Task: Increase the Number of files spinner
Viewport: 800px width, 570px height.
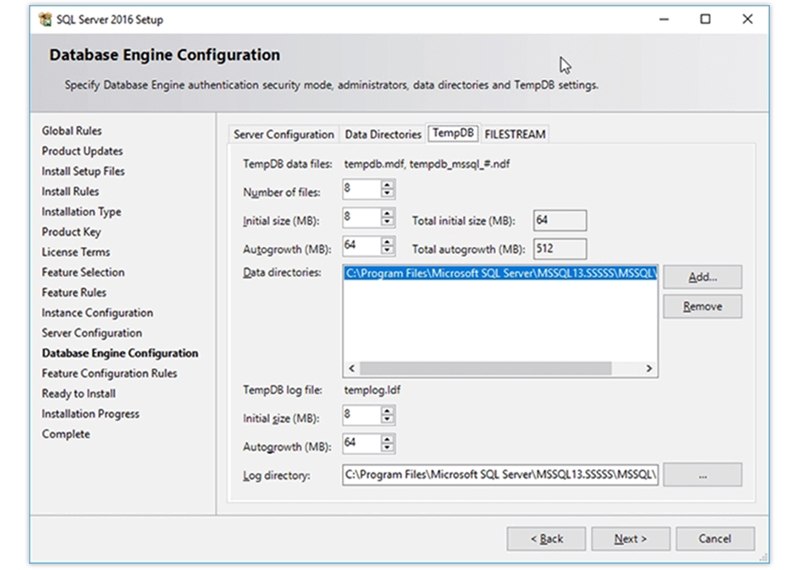Action: 388,185
